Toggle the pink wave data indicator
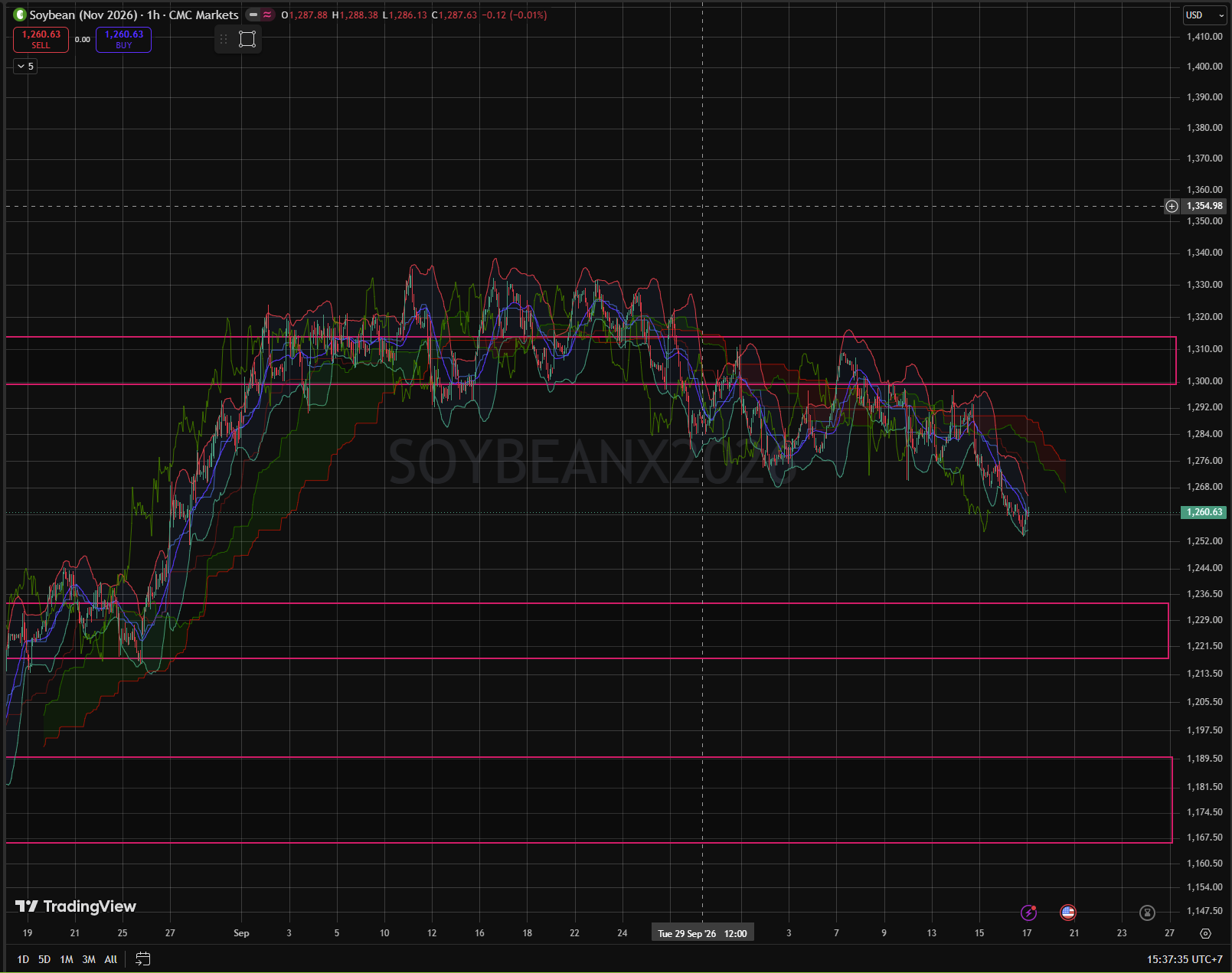1232x973 pixels. 267,15
